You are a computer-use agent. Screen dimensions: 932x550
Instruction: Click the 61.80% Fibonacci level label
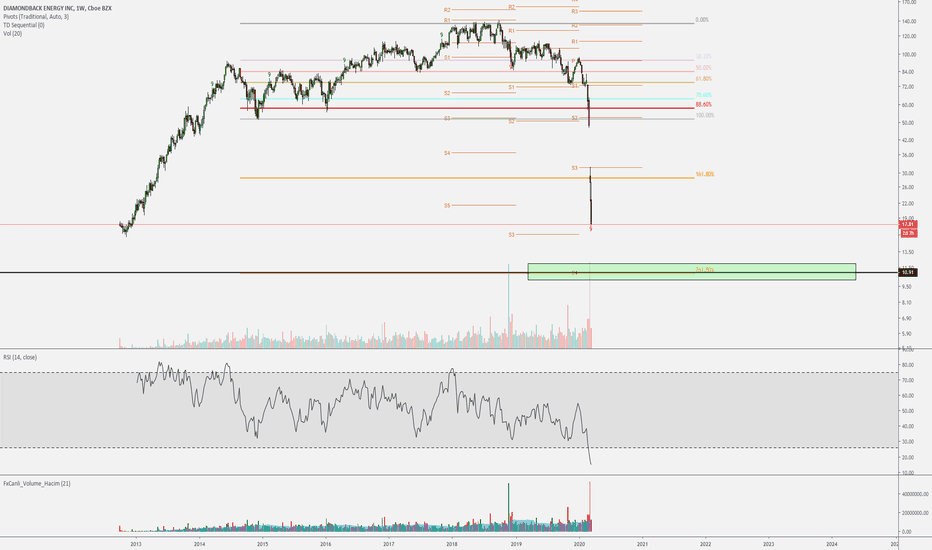point(704,78)
